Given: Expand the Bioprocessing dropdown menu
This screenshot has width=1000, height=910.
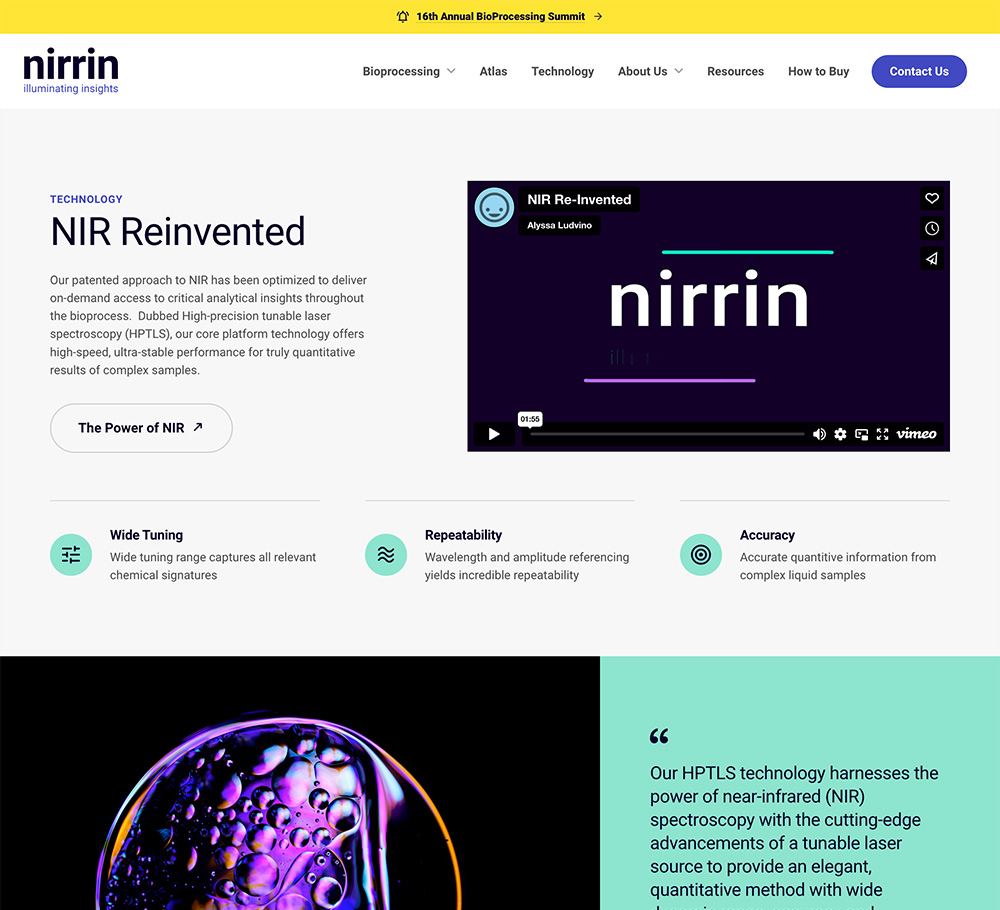Looking at the screenshot, I should pyautogui.click(x=409, y=72).
